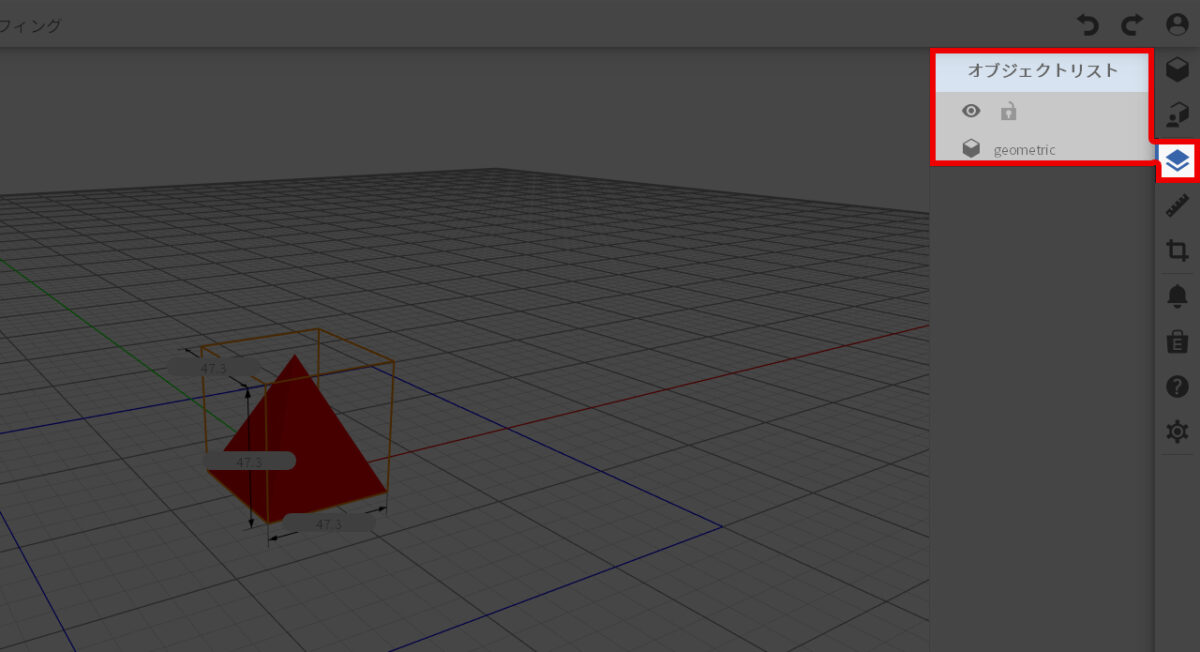Open the notifications bell icon
The height and width of the screenshot is (652, 1200).
point(1177,296)
